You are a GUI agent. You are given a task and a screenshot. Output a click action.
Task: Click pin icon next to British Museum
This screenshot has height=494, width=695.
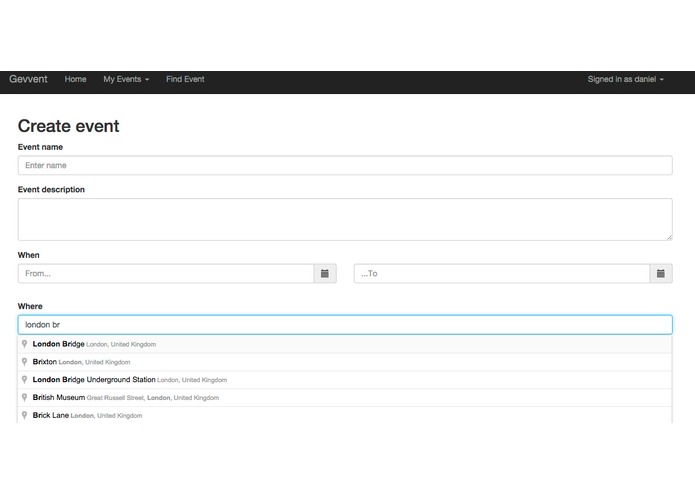[x=25, y=397]
